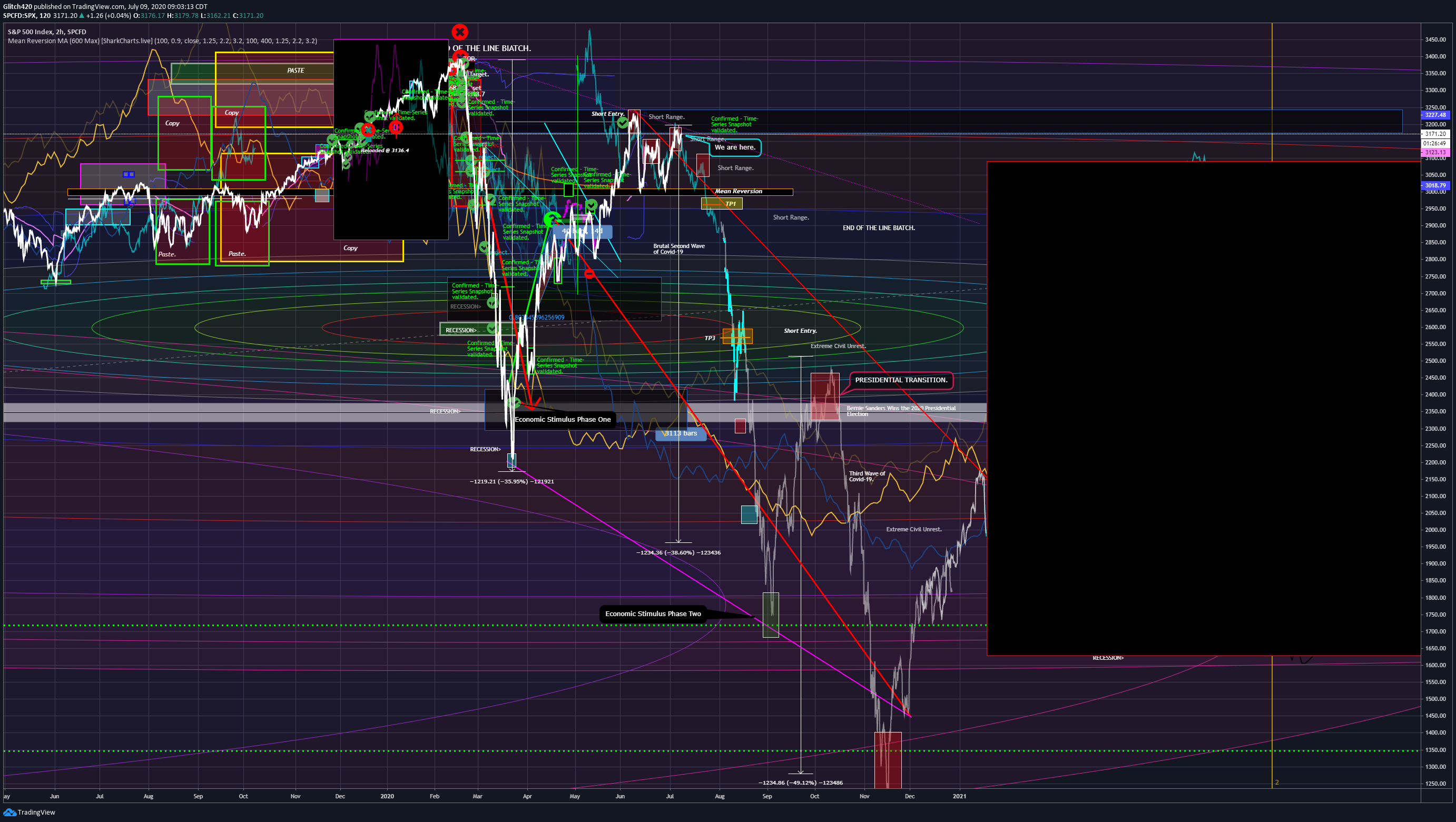1456x822 pixels.
Task: Click the low value 'L:3162.21'
Action: (215, 16)
